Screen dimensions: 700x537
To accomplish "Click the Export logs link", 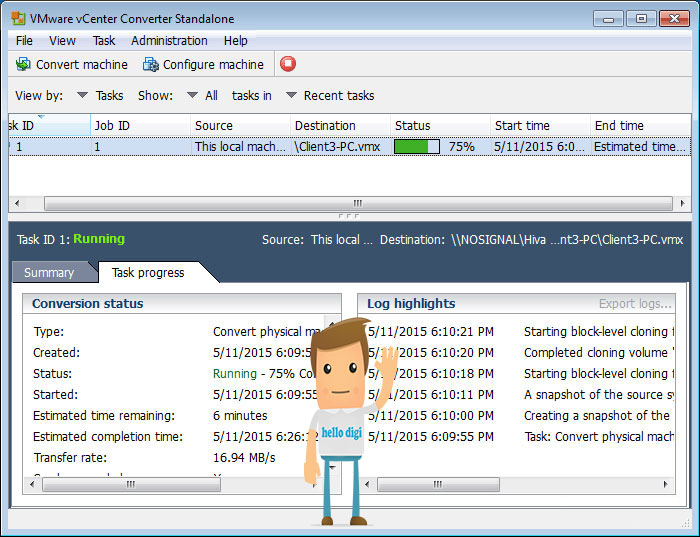I will tap(635, 304).
